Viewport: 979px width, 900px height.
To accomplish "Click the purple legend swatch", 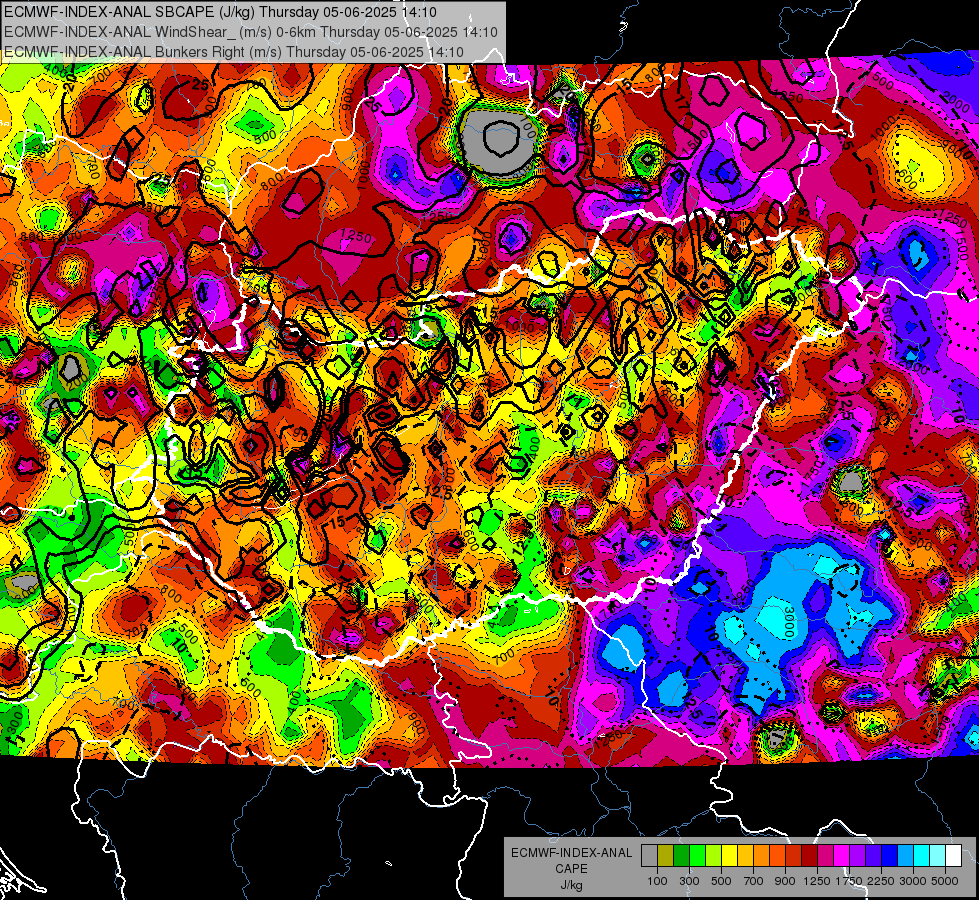I will pyautogui.click(x=857, y=856).
